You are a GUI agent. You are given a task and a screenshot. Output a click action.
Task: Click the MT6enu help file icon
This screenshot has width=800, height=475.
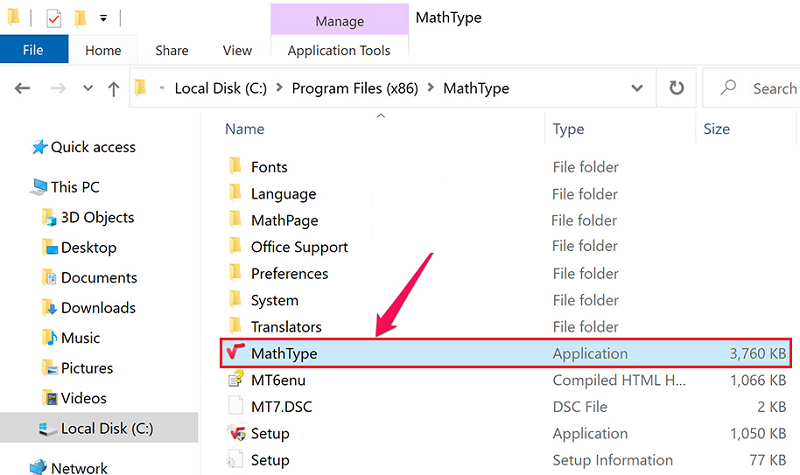236,379
